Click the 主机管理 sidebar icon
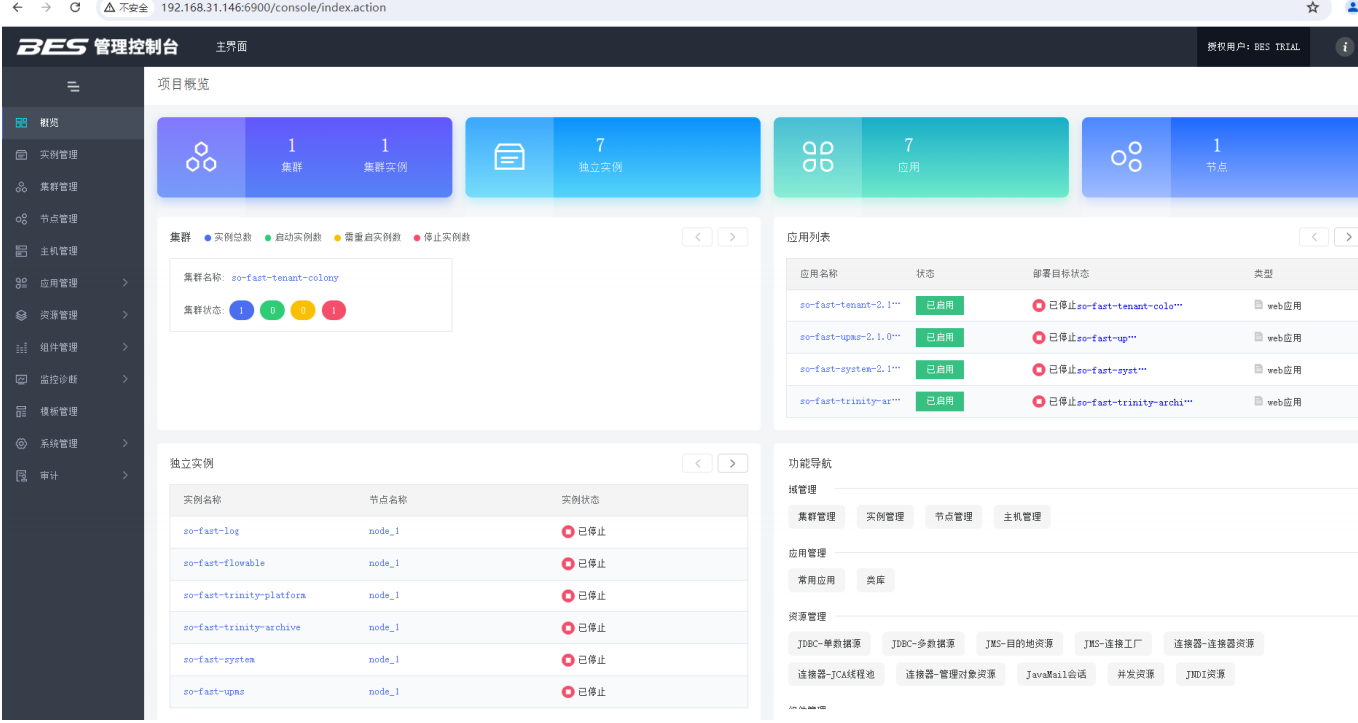 tap(22, 251)
